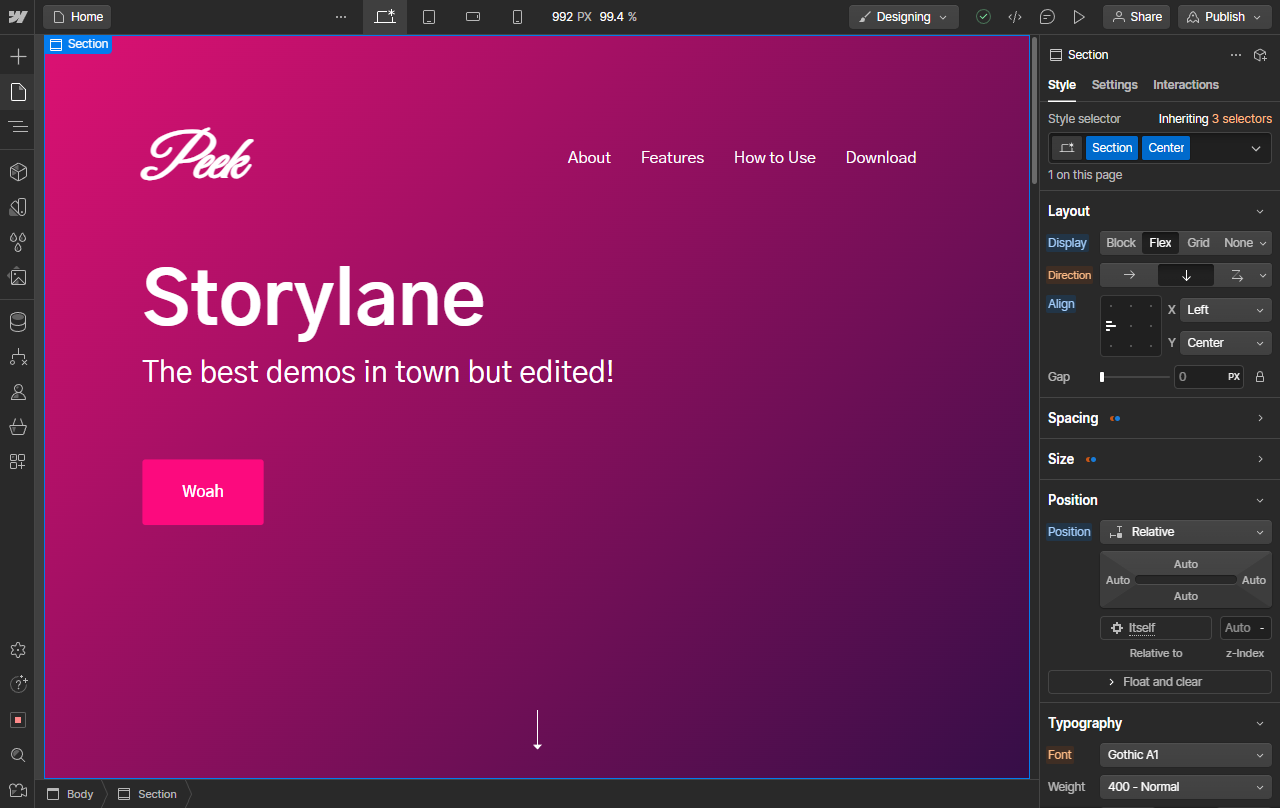1280x808 pixels.
Task: Open the comments bubble icon
Action: point(1047,17)
